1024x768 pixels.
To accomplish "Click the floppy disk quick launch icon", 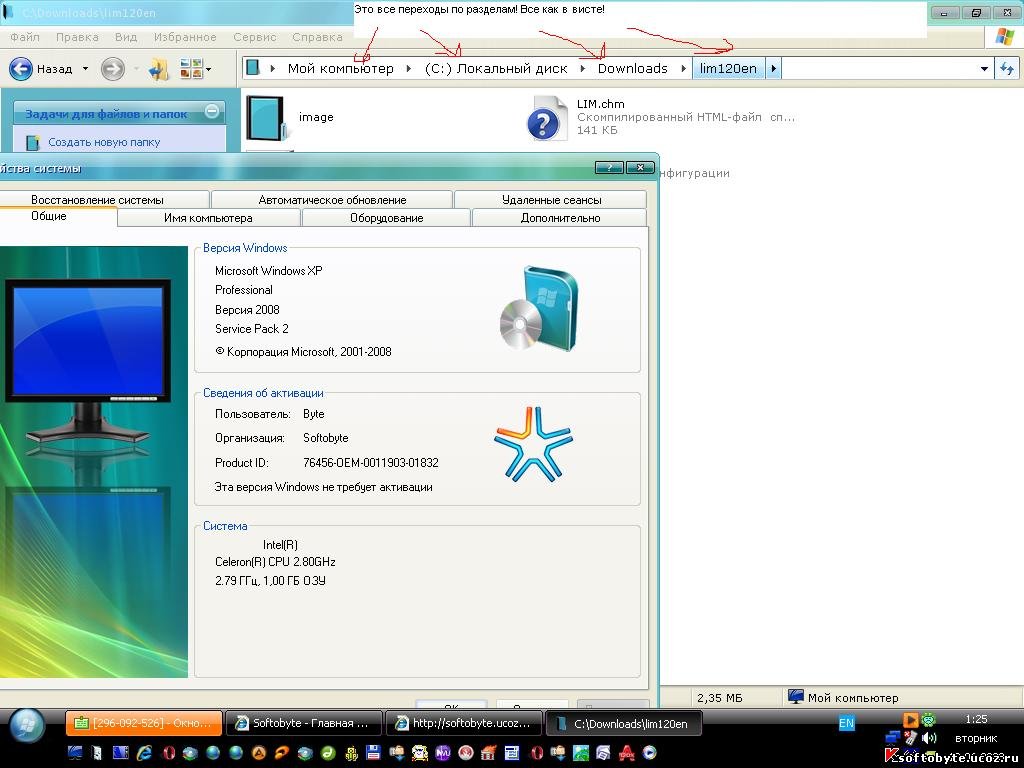I will point(374,753).
